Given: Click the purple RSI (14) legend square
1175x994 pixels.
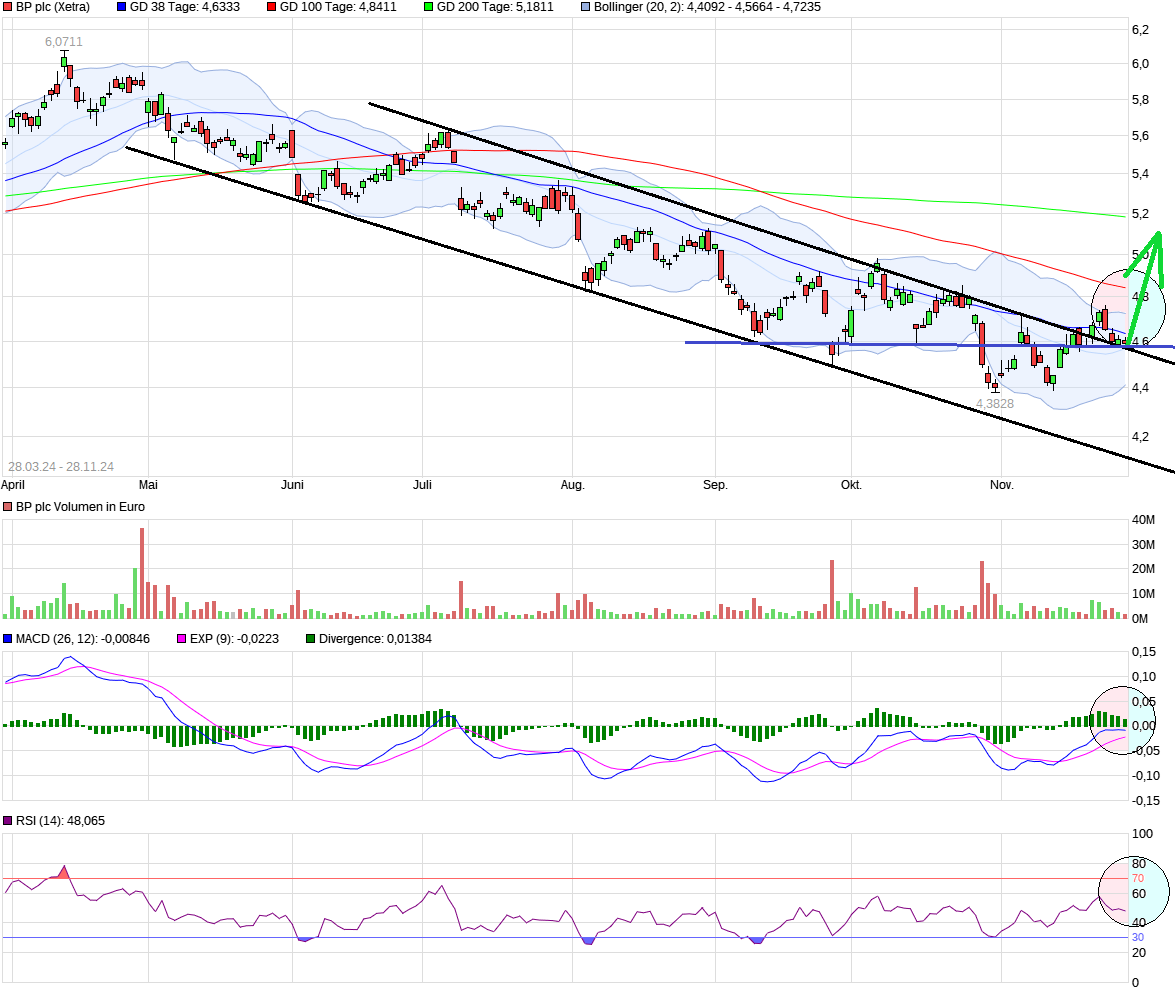Looking at the screenshot, I should click(9, 821).
